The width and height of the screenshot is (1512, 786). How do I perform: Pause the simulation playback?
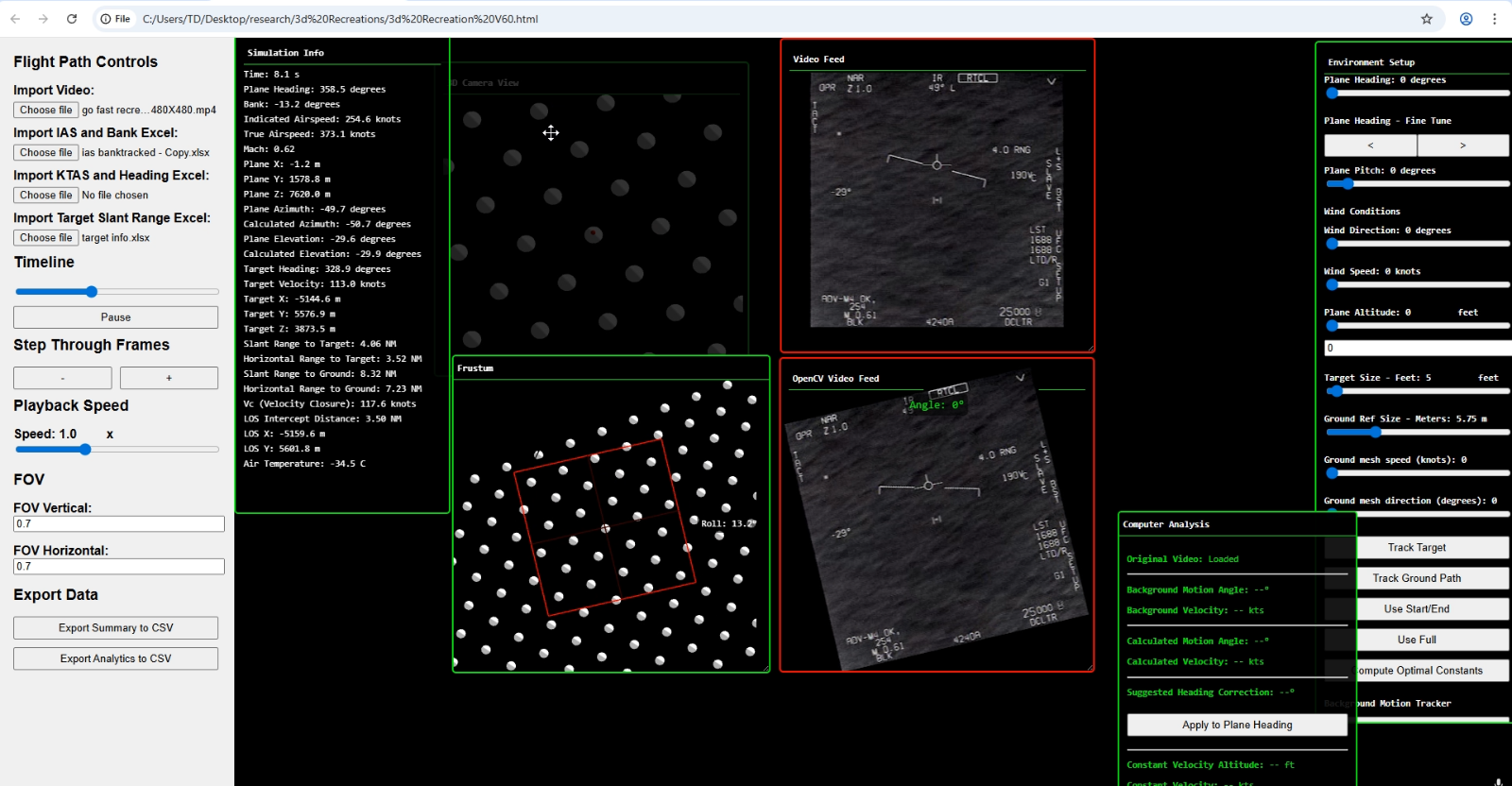(115, 317)
